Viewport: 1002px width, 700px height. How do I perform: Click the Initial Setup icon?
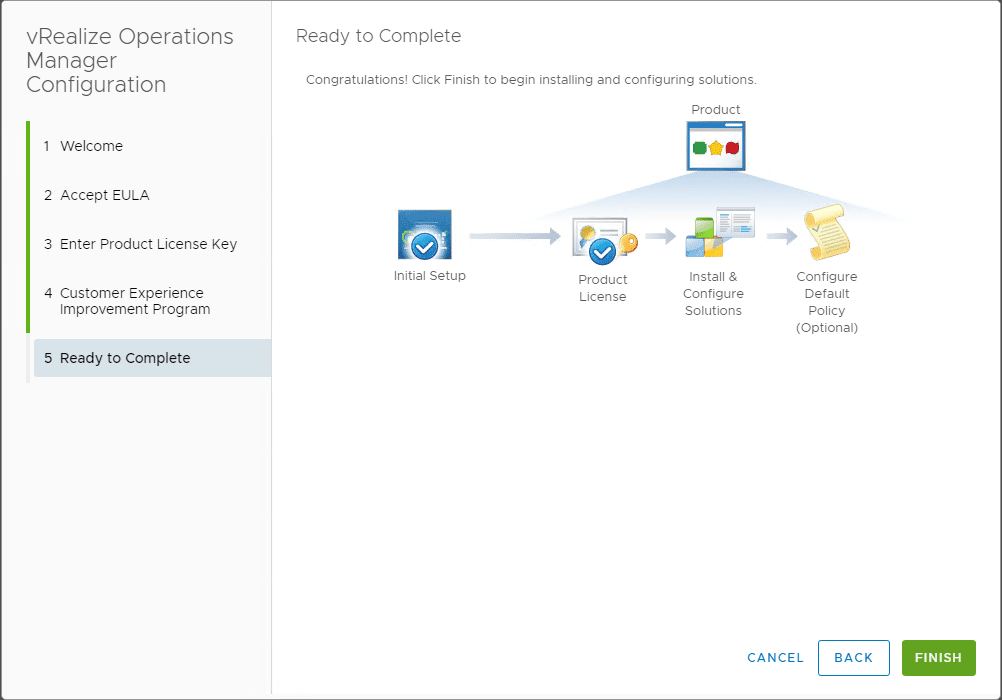point(425,235)
